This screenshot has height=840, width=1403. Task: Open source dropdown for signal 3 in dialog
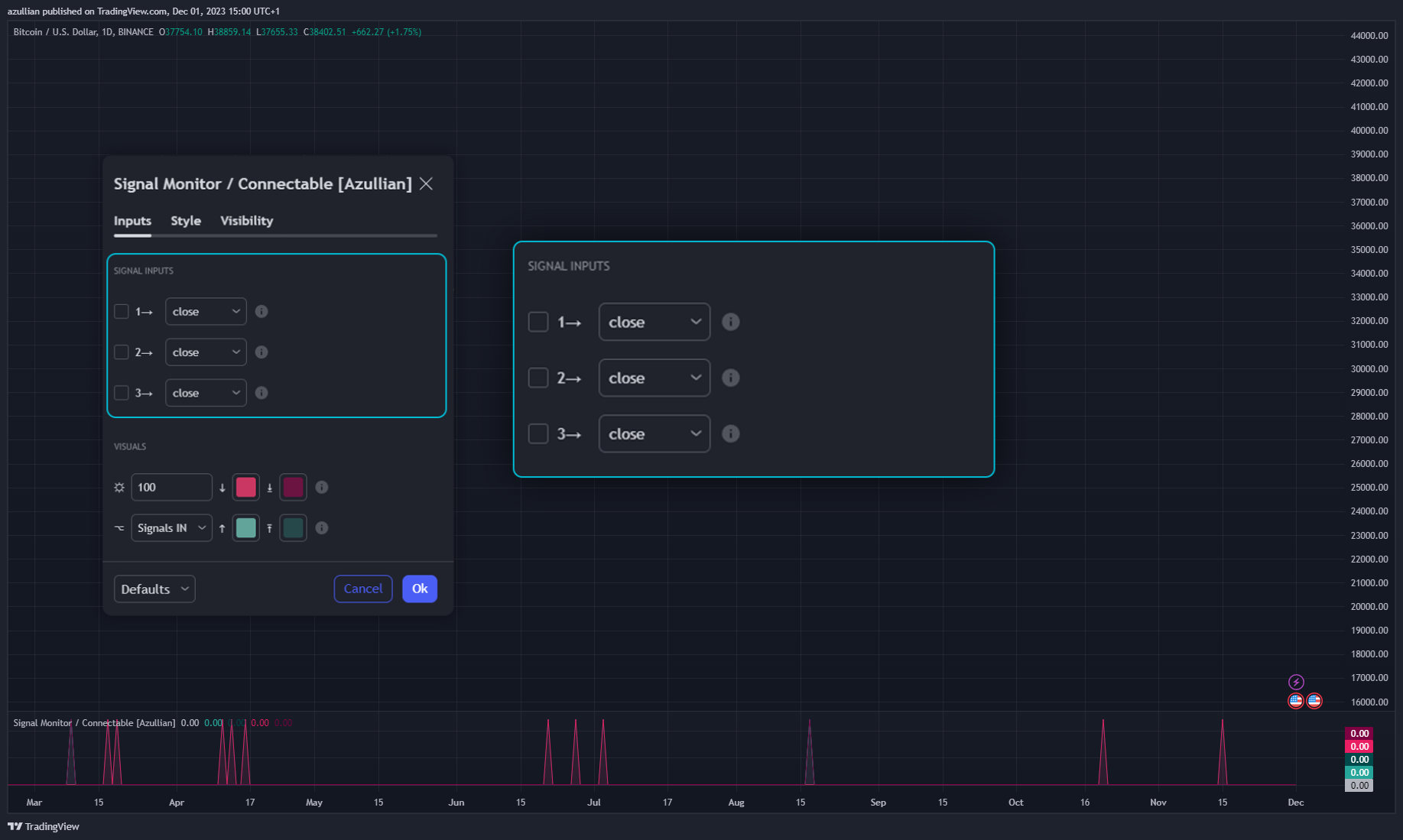206,392
